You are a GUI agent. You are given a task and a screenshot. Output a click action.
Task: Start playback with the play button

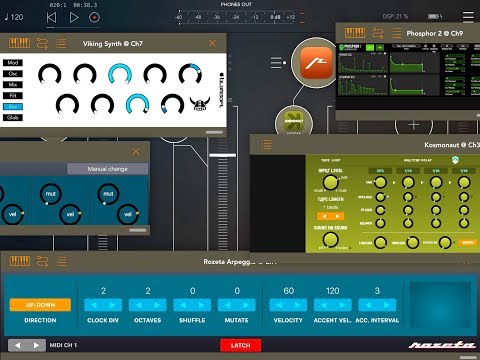74,17
